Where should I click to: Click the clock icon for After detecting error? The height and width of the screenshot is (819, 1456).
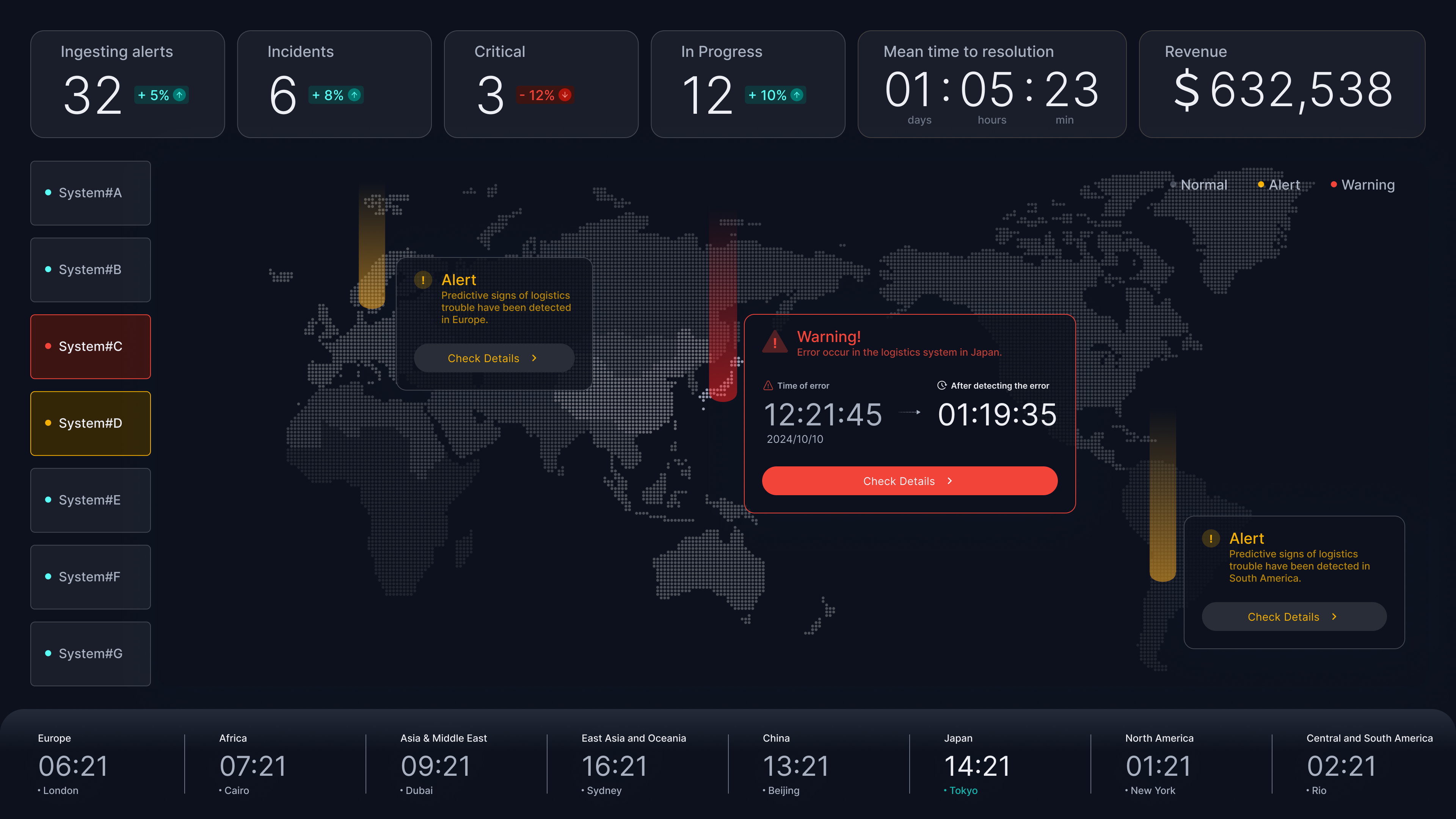tap(941, 386)
